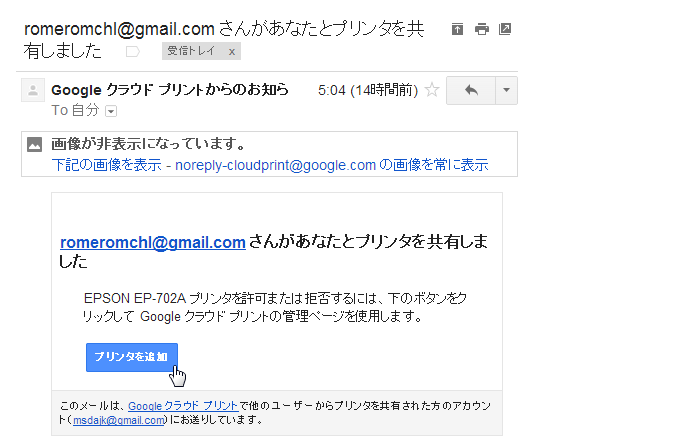The width and height of the screenshot is (695, 445).
Task: Click the hidden images picture icon
Action: coord(35,144)
